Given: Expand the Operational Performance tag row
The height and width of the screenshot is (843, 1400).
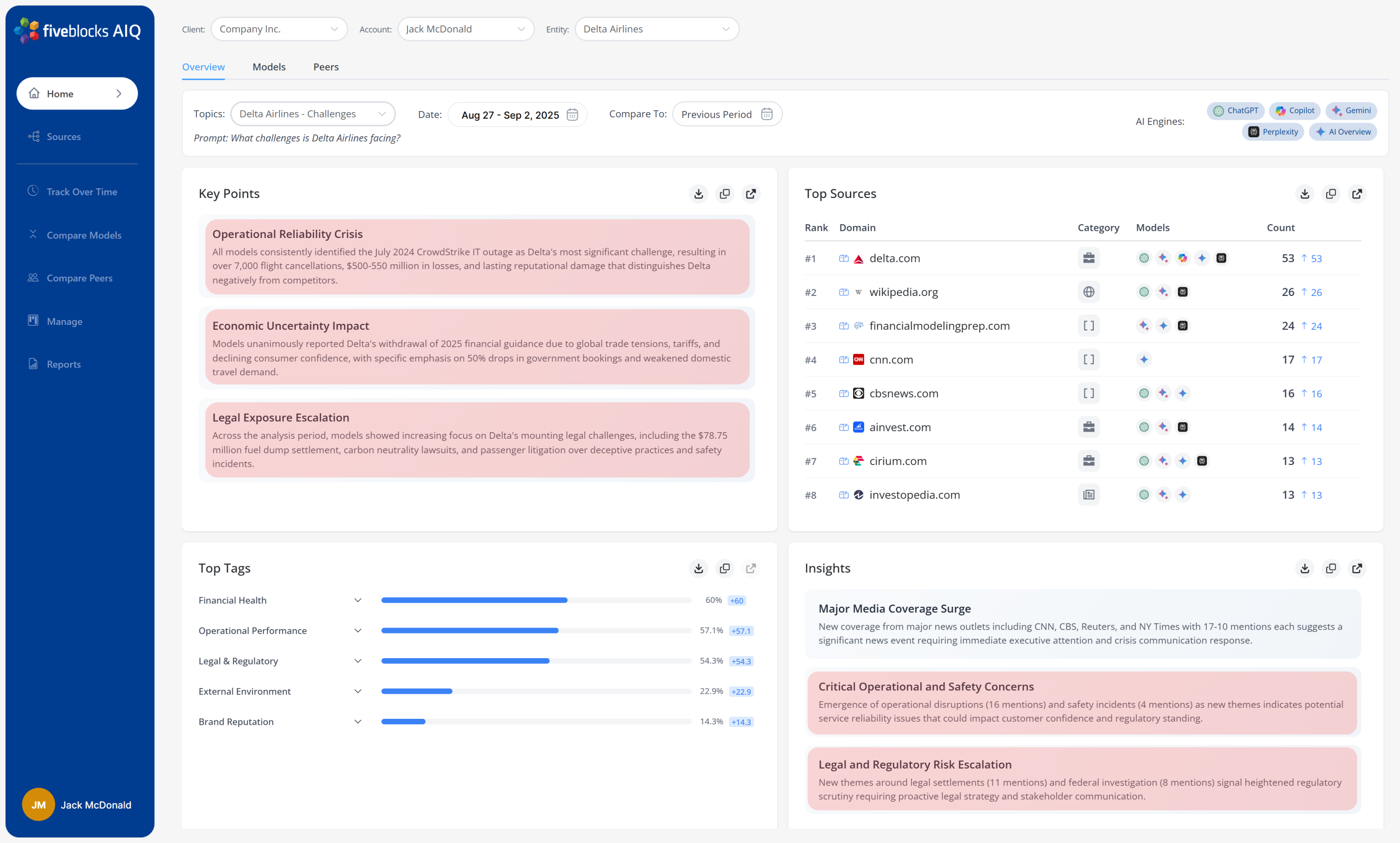Looking at the screenshot, I should coord(358,631).
